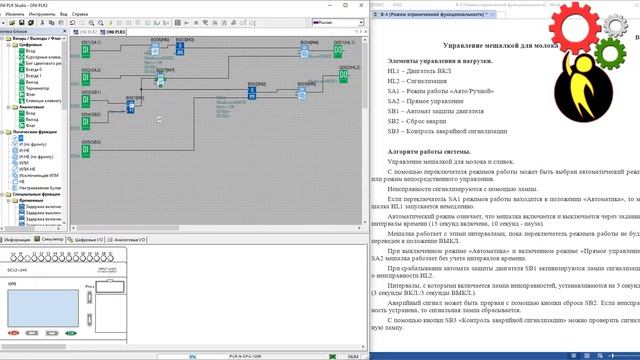Click the simulator pane horizontal scrollbar
The height and width of the screenshot is (360, 640).
[x=33, y=347]
